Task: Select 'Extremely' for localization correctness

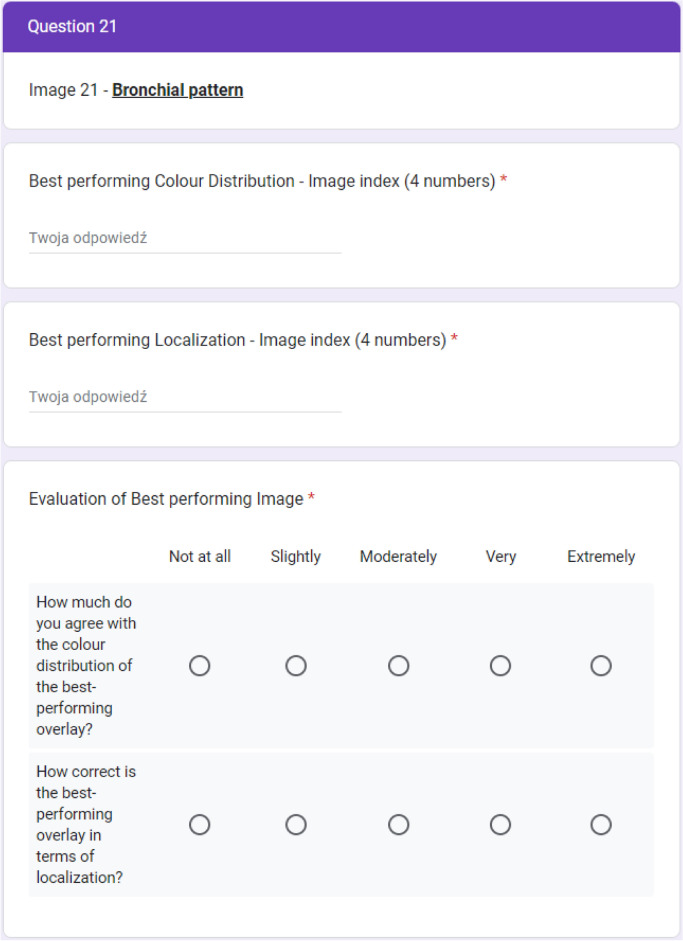Action: [x=601, y=825]
